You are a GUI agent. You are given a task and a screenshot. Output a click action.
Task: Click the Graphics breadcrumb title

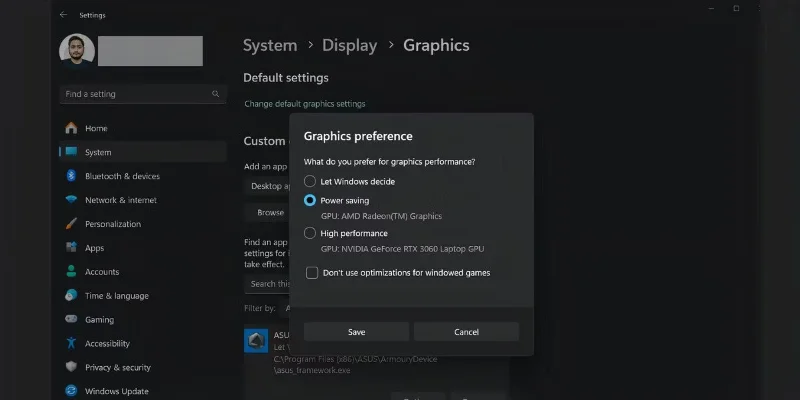[436, 45]
